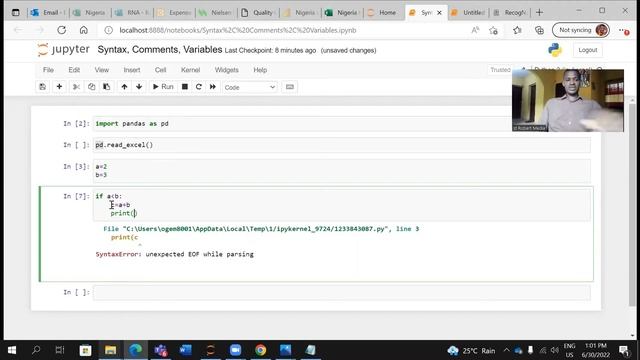This screenshot has width=640, height=360.
Task: Open the File menu
Action: point(48,70)
